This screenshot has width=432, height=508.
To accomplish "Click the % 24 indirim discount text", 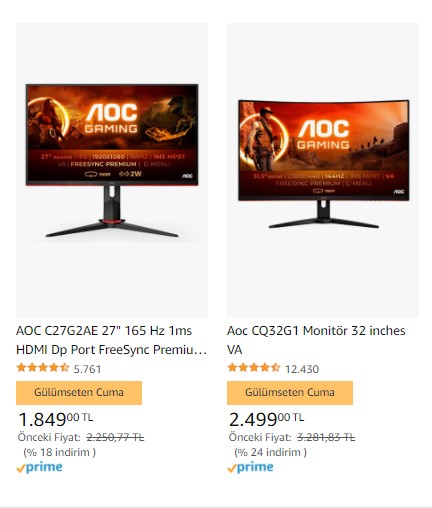I will [271, 452].
